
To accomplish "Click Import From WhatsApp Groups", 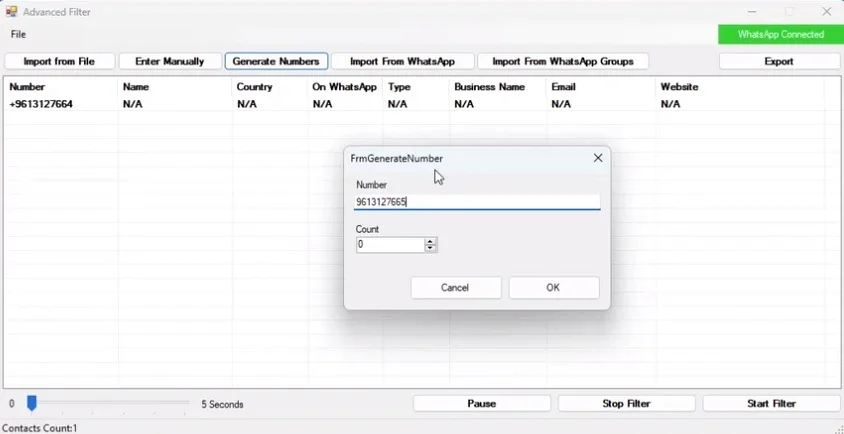I will tap(562, 61).
